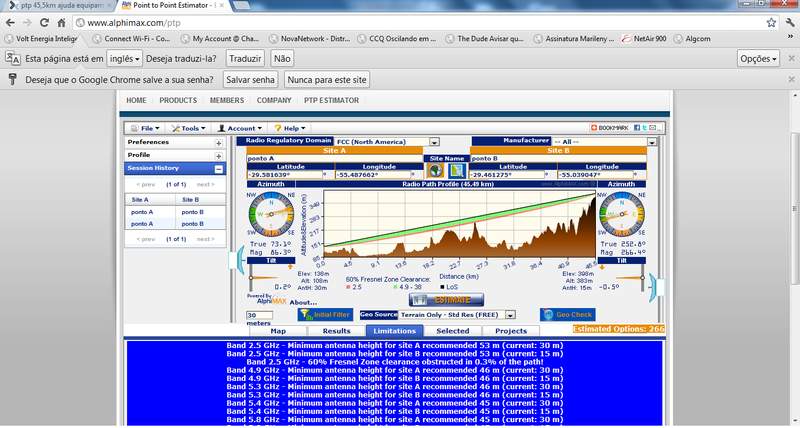Click the ESTIMATE button
800x428 pixels.
click(x=446, y=300)
